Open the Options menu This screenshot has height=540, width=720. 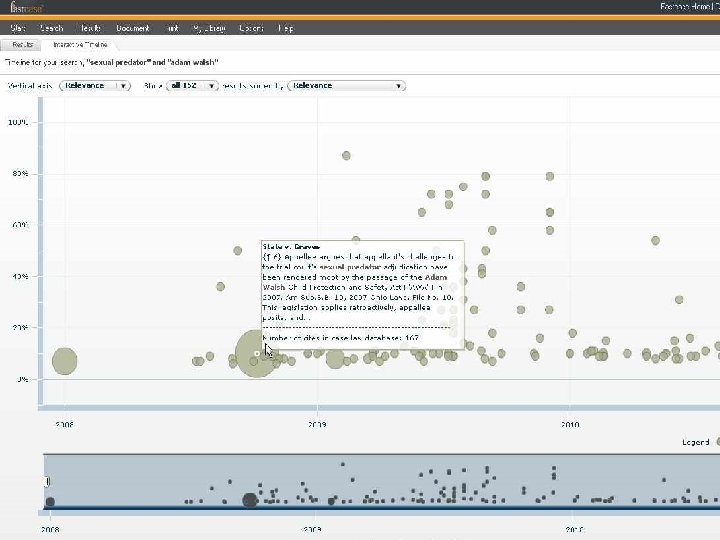(251, 28)
